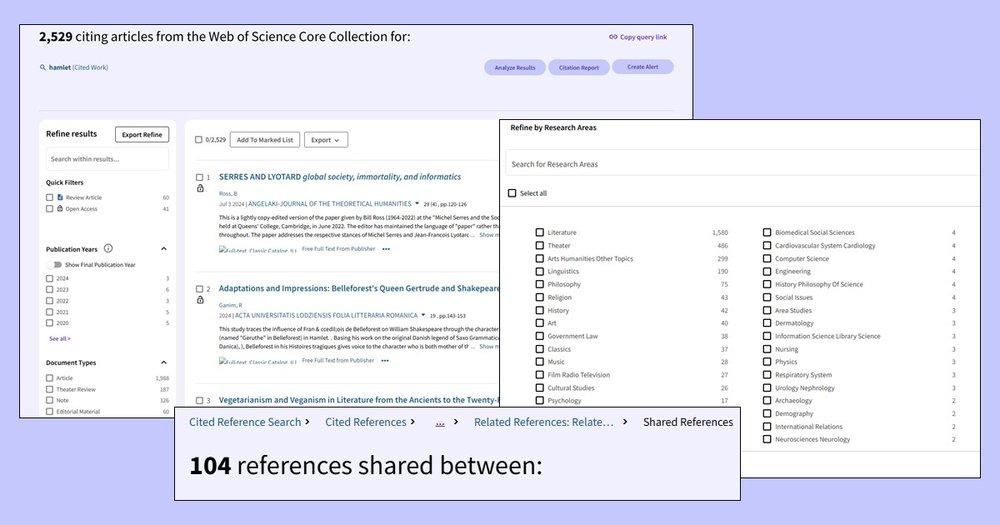Tick the select-all 0/2,529 results checkbox

tap(198, 140)
